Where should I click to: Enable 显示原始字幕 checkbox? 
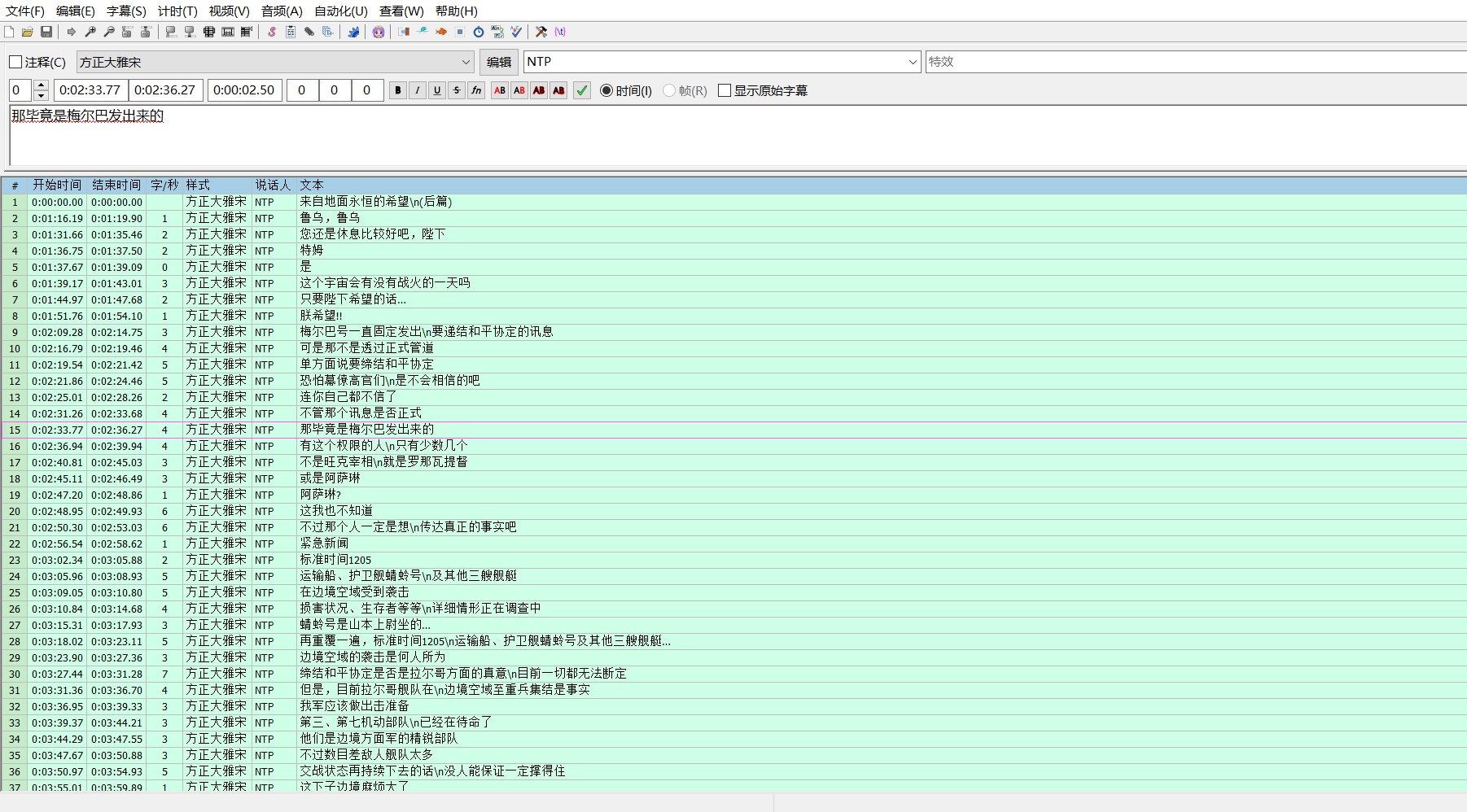(725, 90)
